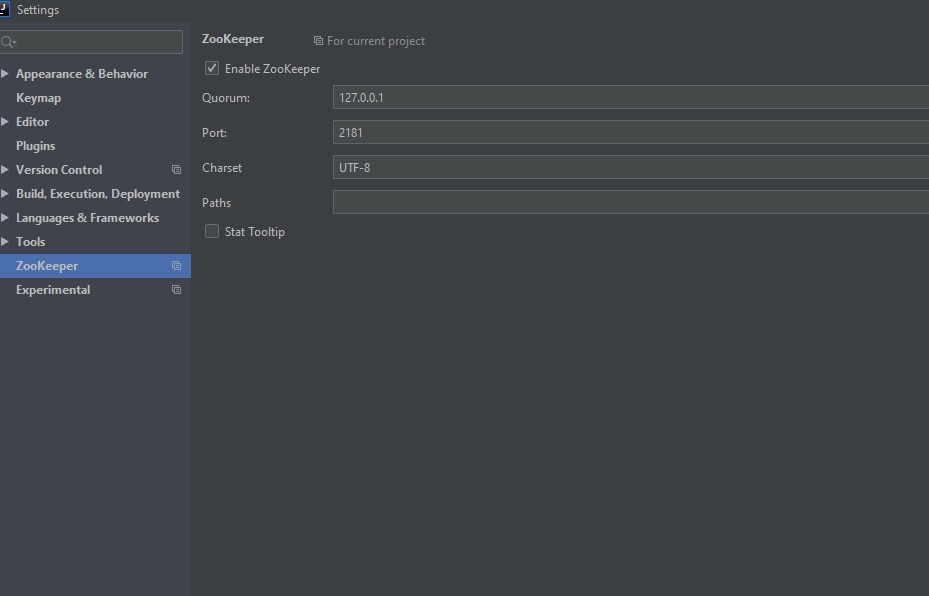
Task: Enable the Stat Tooltip checkbox
Action: point(212,231)
